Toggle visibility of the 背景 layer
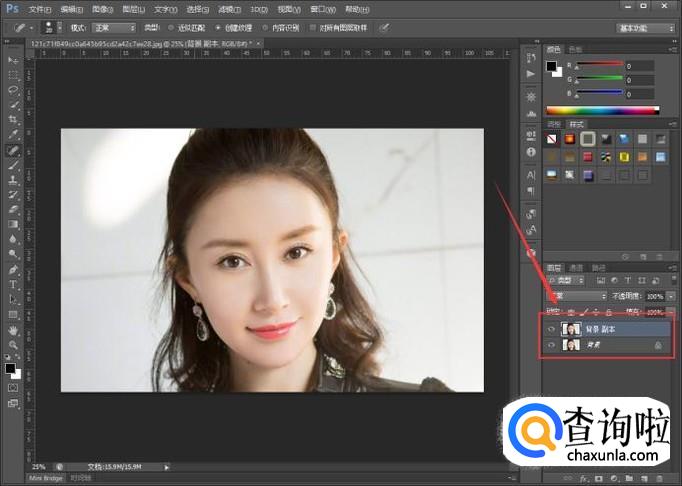Viewport: 682px width, 486px height. pyautogui.click(x=551, y=344)
